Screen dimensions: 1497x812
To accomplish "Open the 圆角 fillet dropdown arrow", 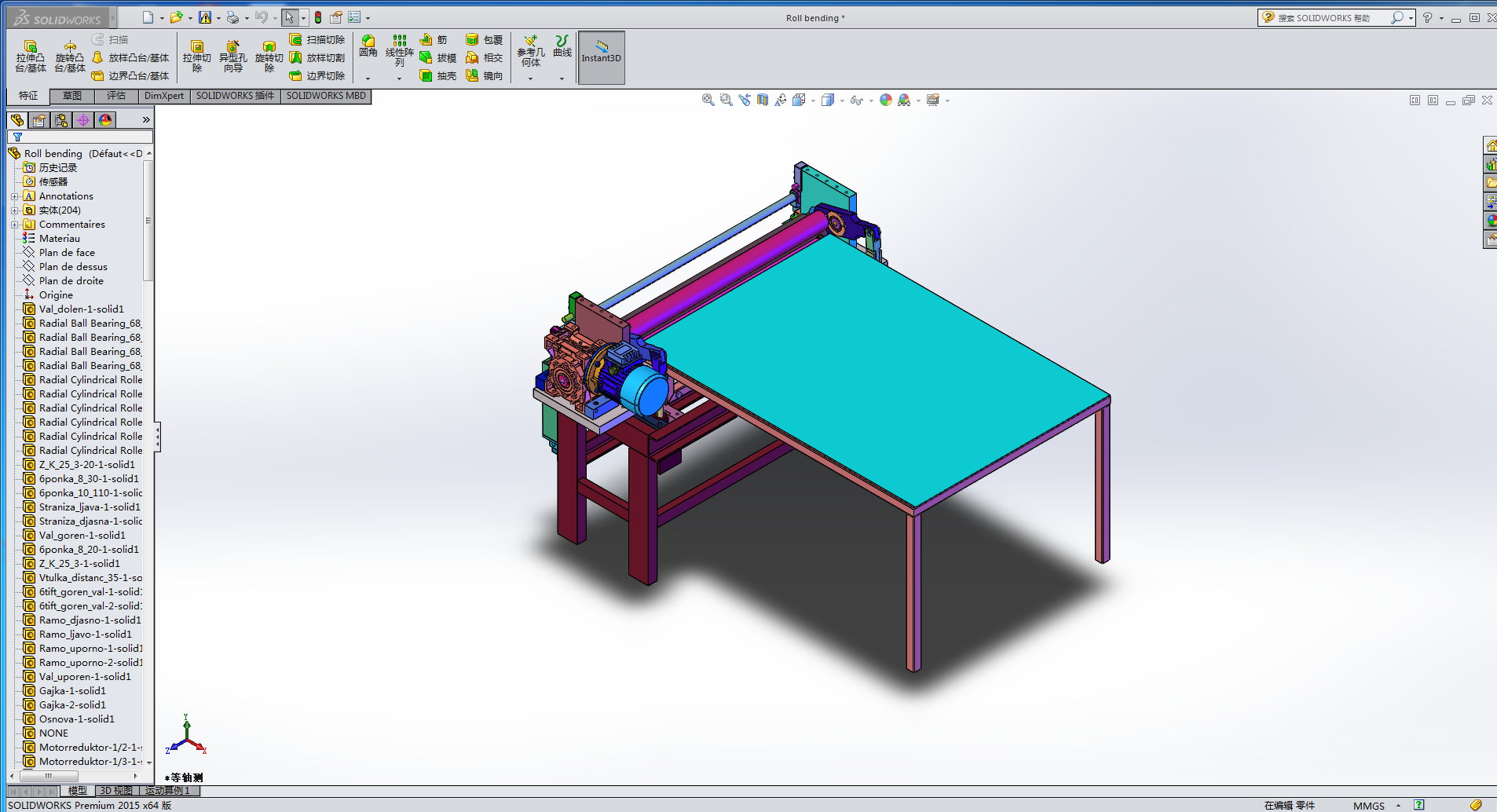I will (x=368, y=79).
